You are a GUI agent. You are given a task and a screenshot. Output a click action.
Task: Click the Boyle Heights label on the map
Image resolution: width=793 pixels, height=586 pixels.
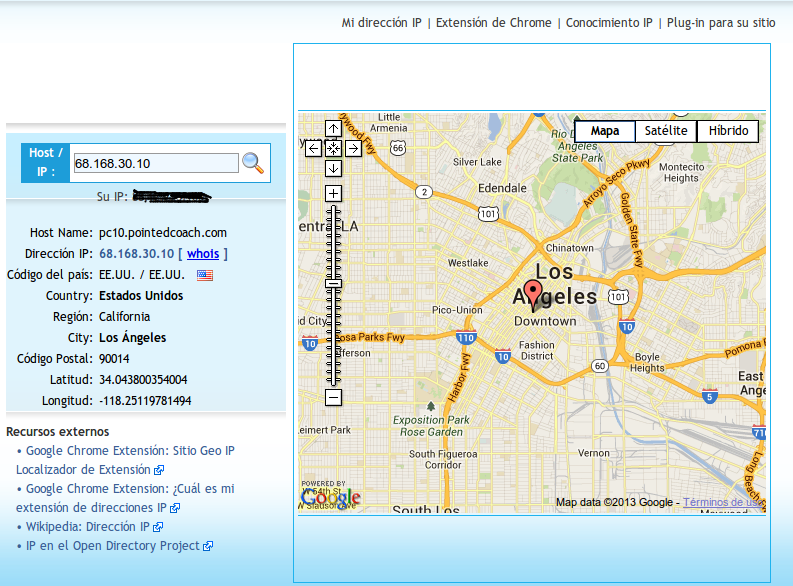click(647, 363)
